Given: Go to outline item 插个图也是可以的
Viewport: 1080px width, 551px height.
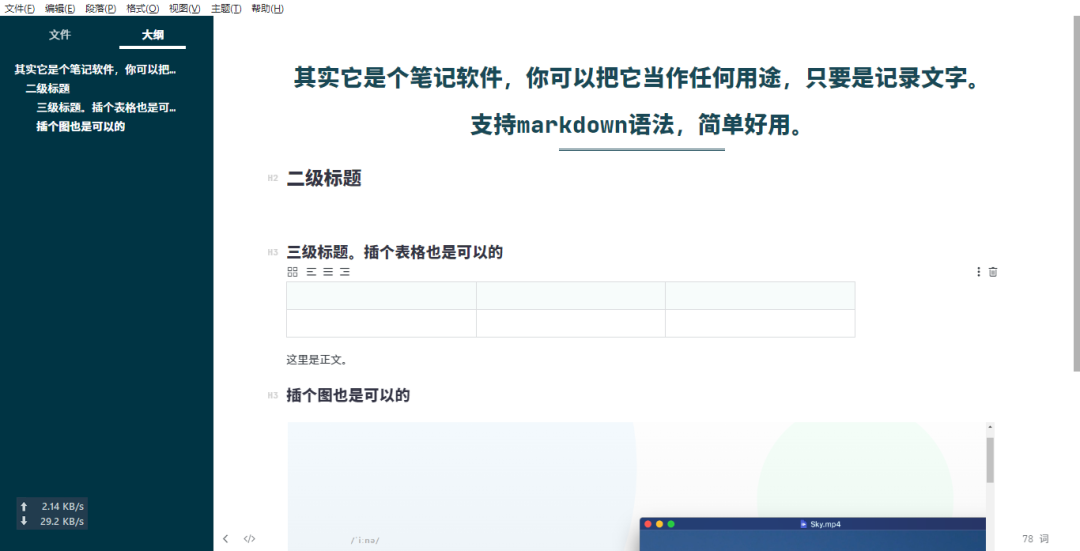Looking at the screenshot, I should point(81,126).
